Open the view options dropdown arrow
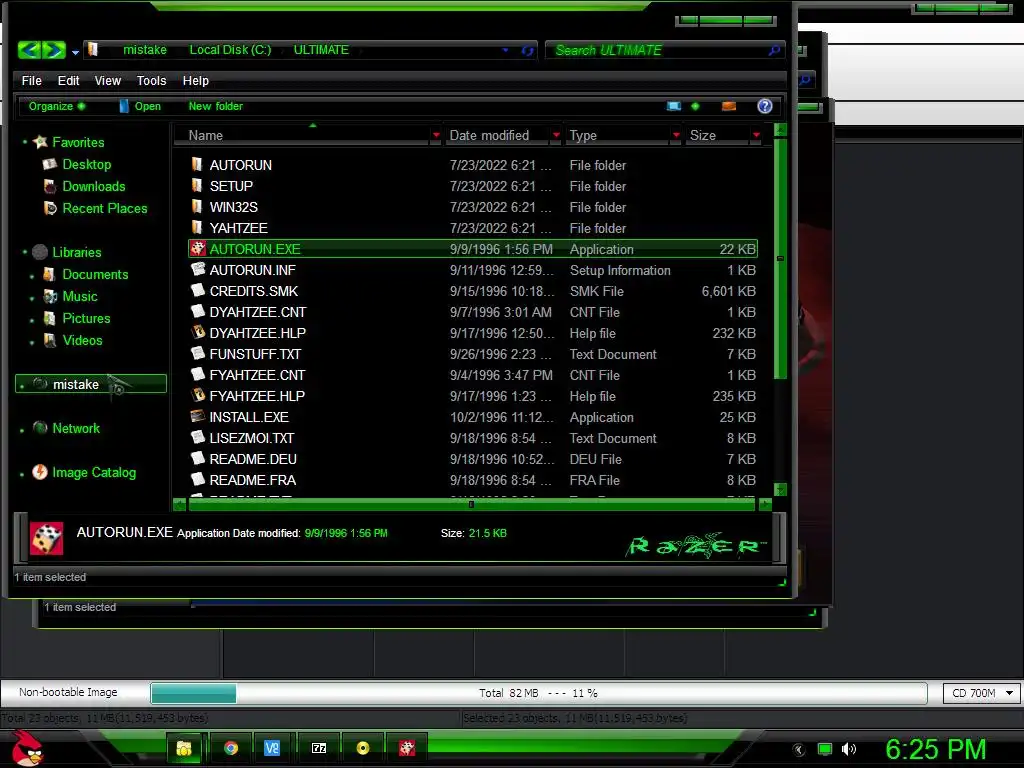The height and width of the screenshot is (768, 1024). (x=695, y=106)
